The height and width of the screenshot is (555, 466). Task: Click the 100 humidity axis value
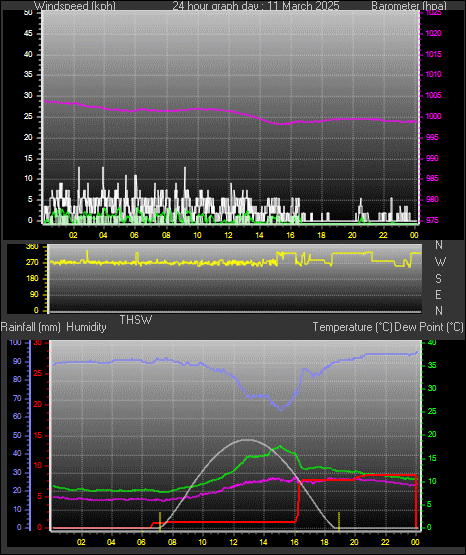tap(16, 342)
